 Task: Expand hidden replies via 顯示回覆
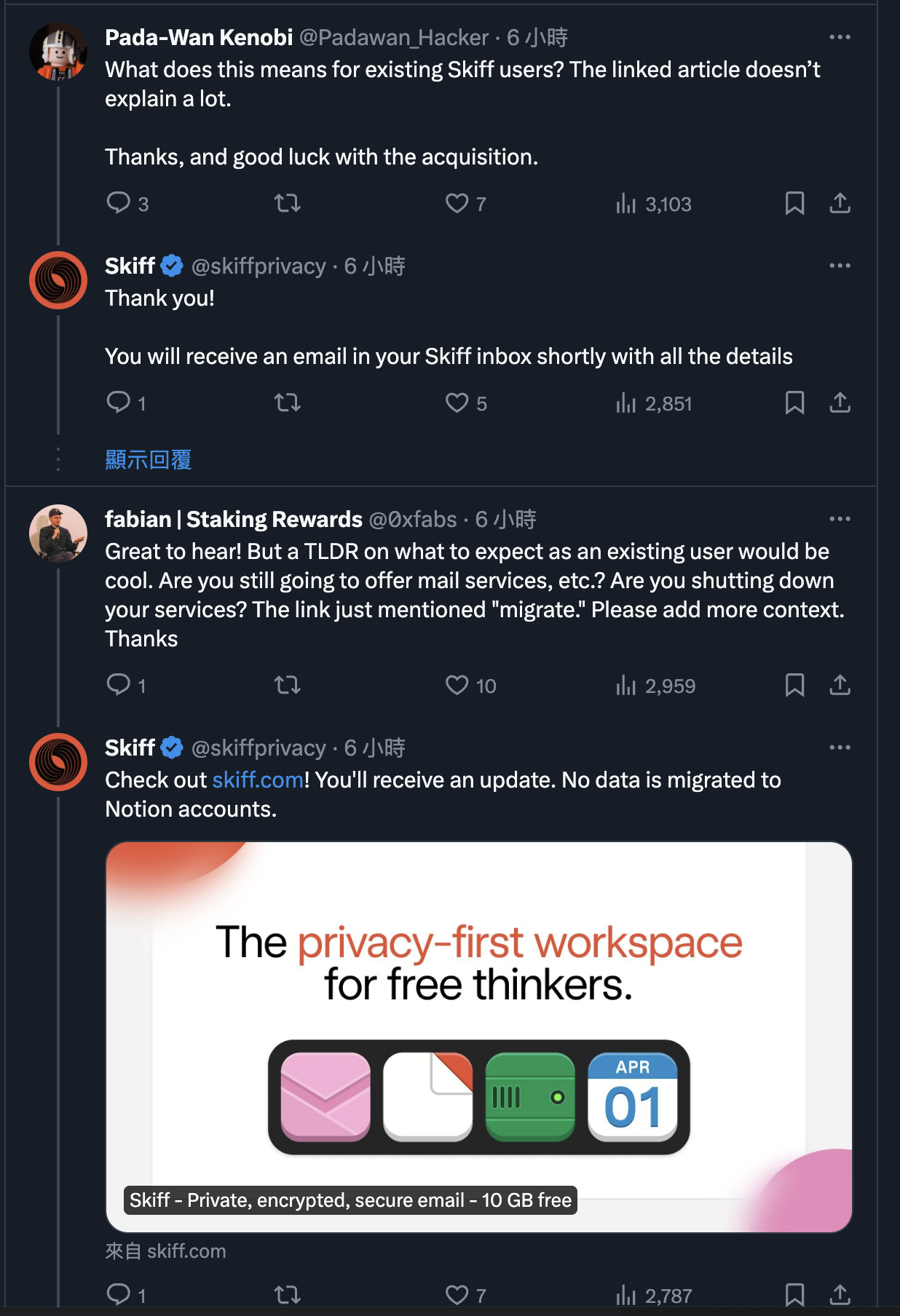149,459
